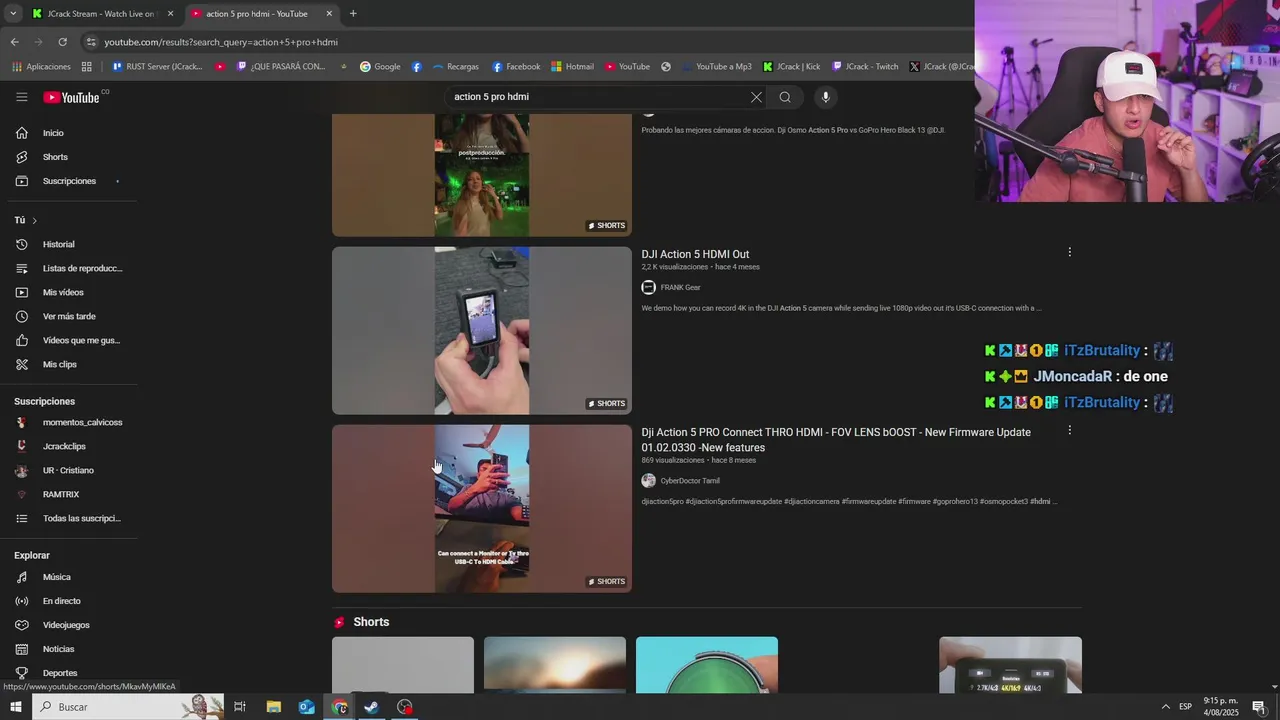Click the magnifier search button
Image resolution: width=1280 pixels, height=720 pixels.
[x=785, y=97]
